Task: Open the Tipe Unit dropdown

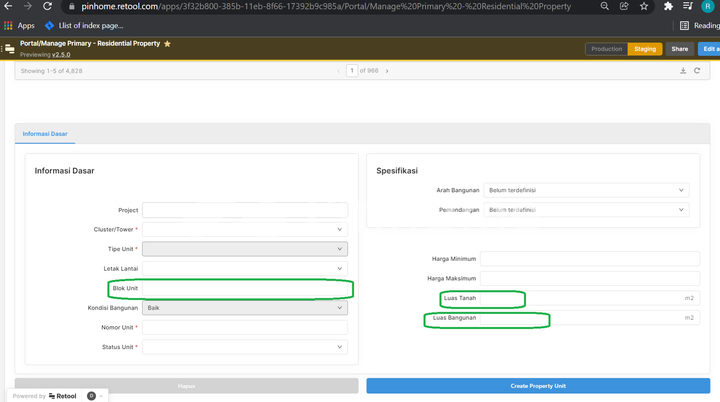Action: pos(245,249)
